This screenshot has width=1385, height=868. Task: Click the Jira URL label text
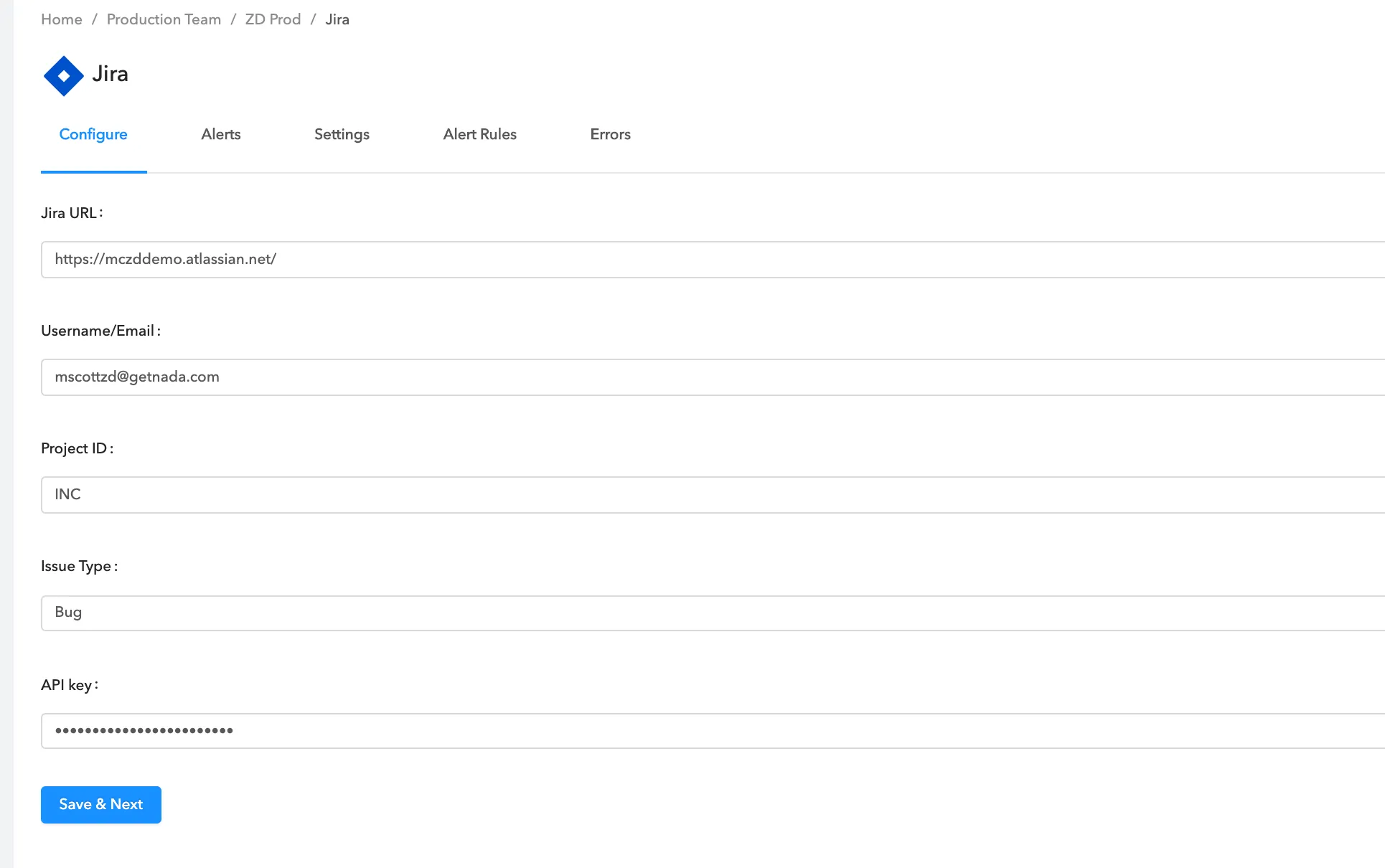(x=71, y=213)
